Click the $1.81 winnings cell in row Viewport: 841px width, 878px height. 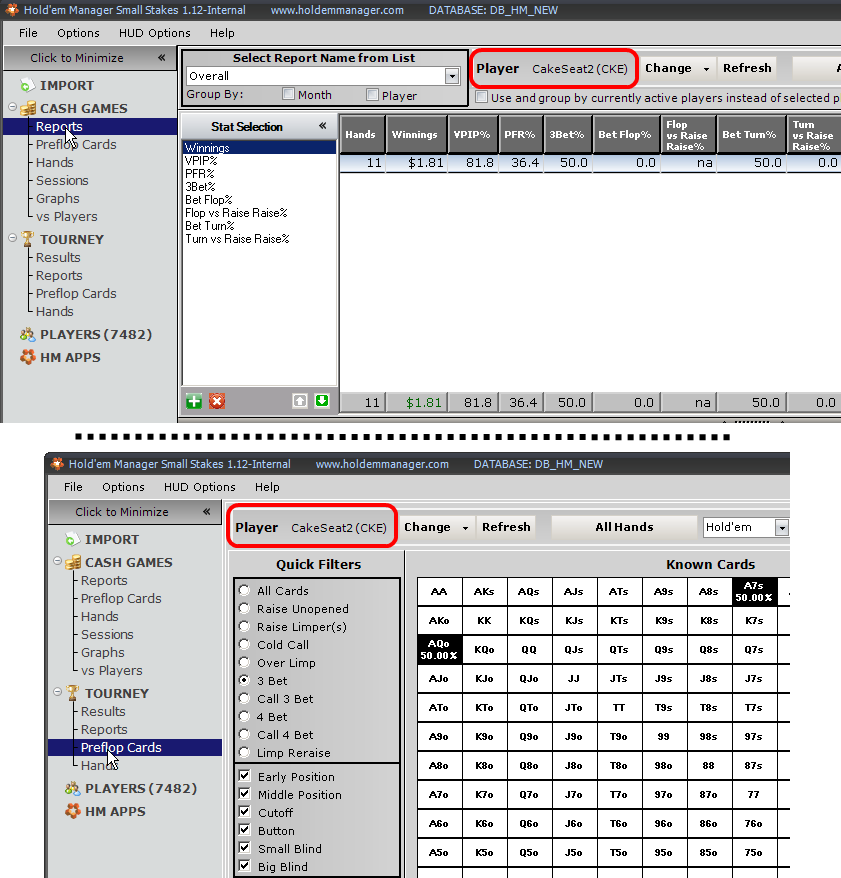click(x=417, y=163)
